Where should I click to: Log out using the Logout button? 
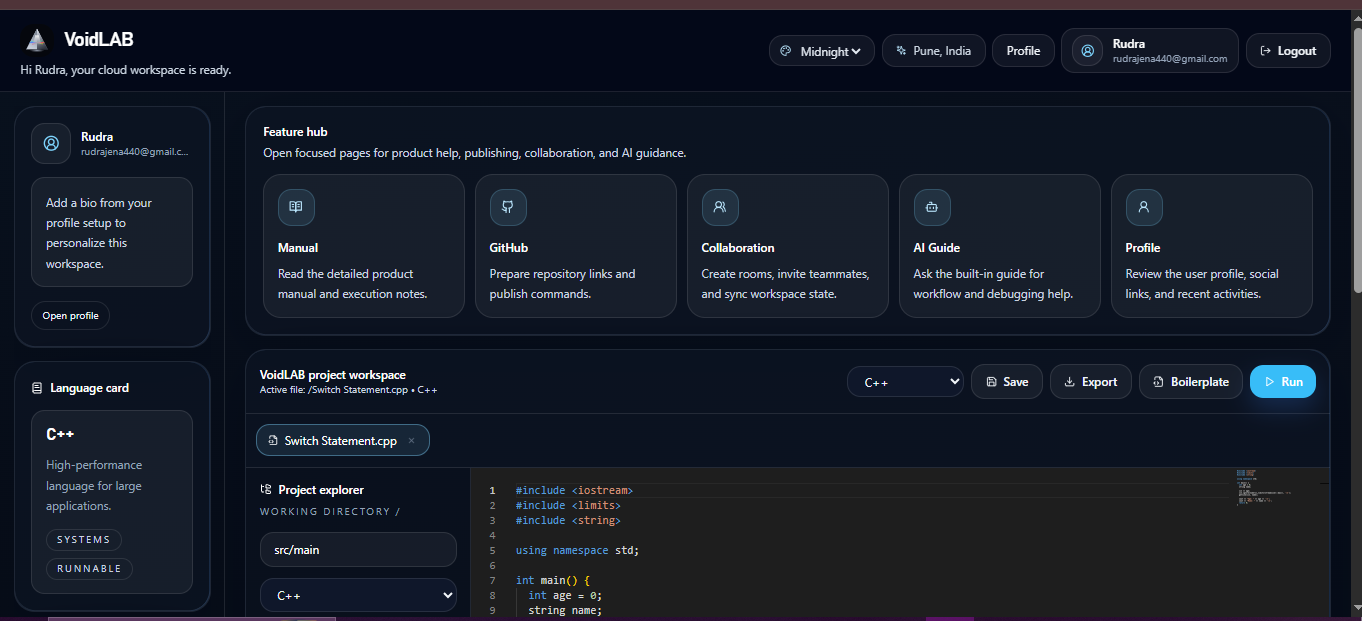(1288, 51)
